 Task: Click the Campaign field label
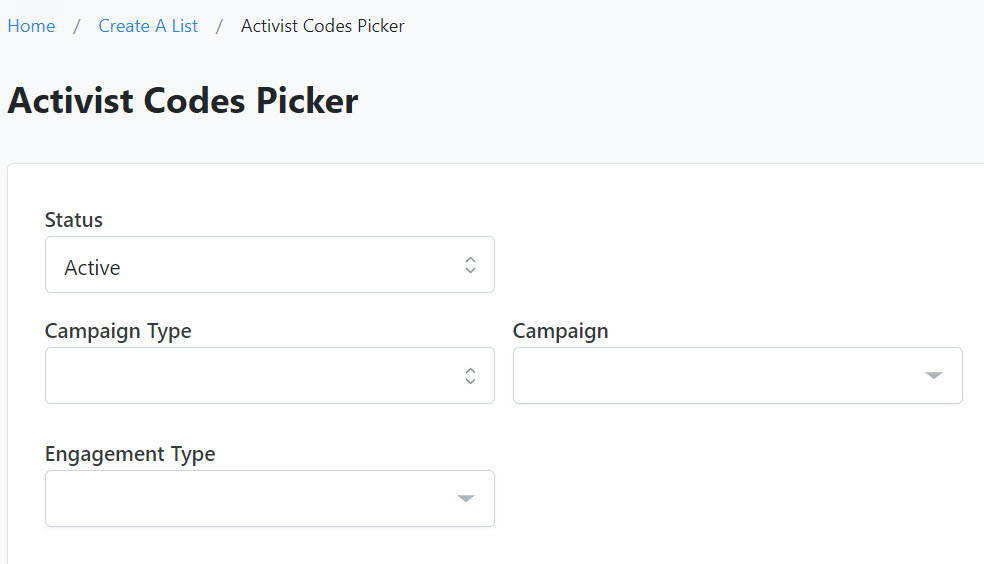point(560,331)
